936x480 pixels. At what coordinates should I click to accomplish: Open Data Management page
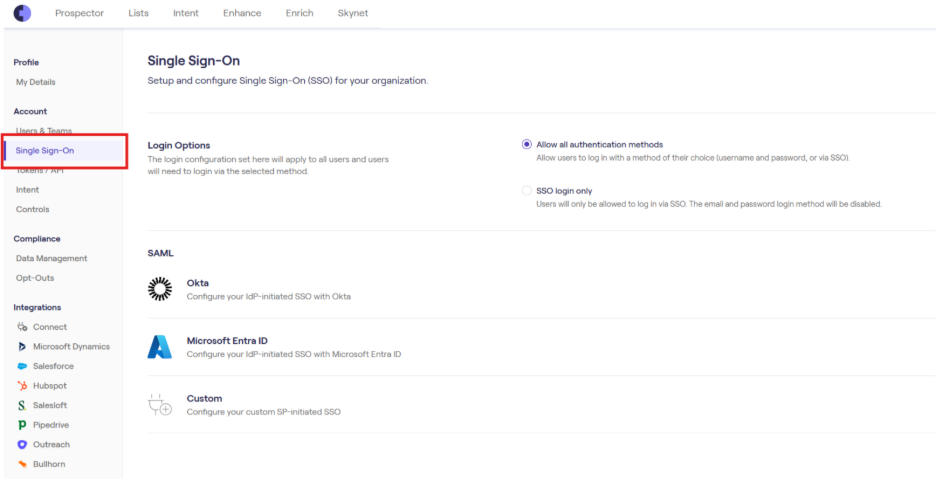(51, 259)
